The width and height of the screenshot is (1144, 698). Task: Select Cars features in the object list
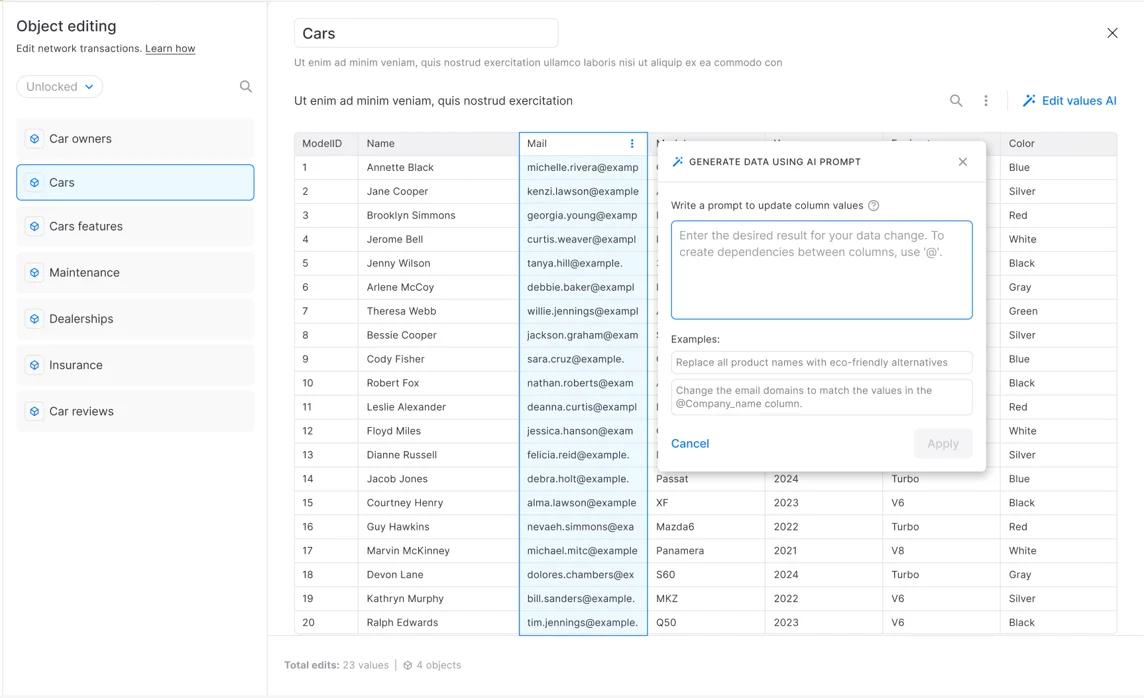[x=135, y=226]
